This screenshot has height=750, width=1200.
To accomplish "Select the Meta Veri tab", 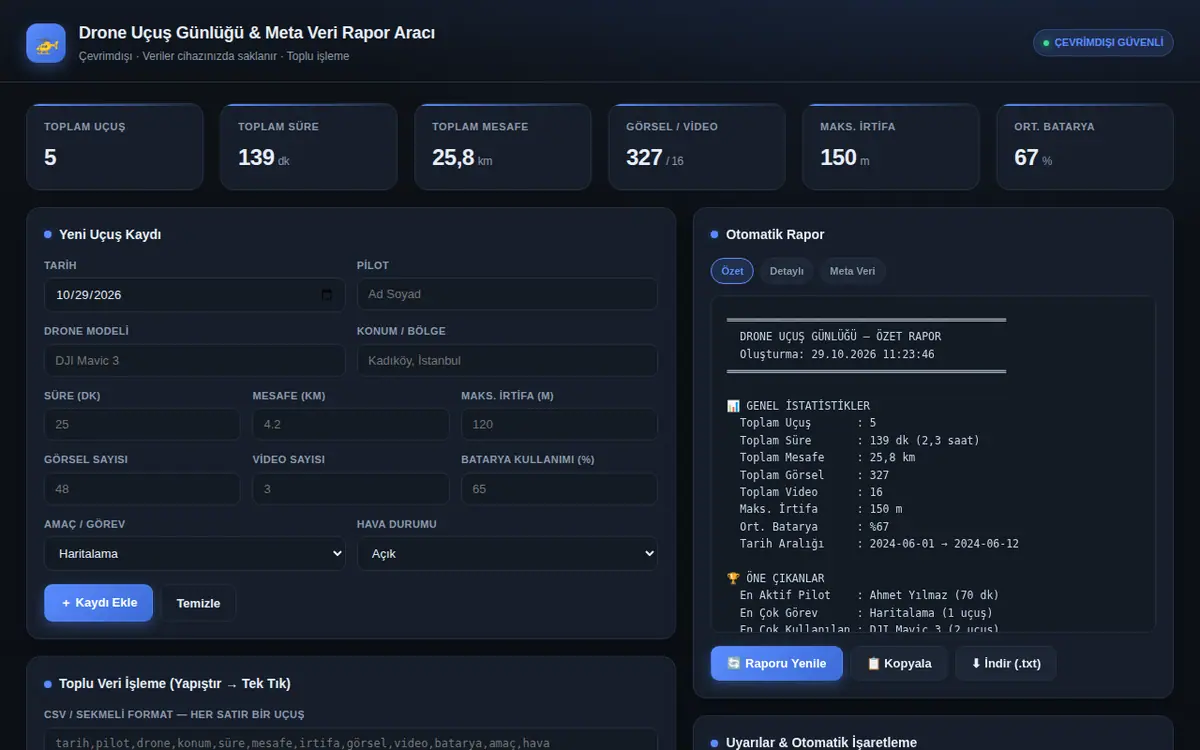I will click(852, 271).
